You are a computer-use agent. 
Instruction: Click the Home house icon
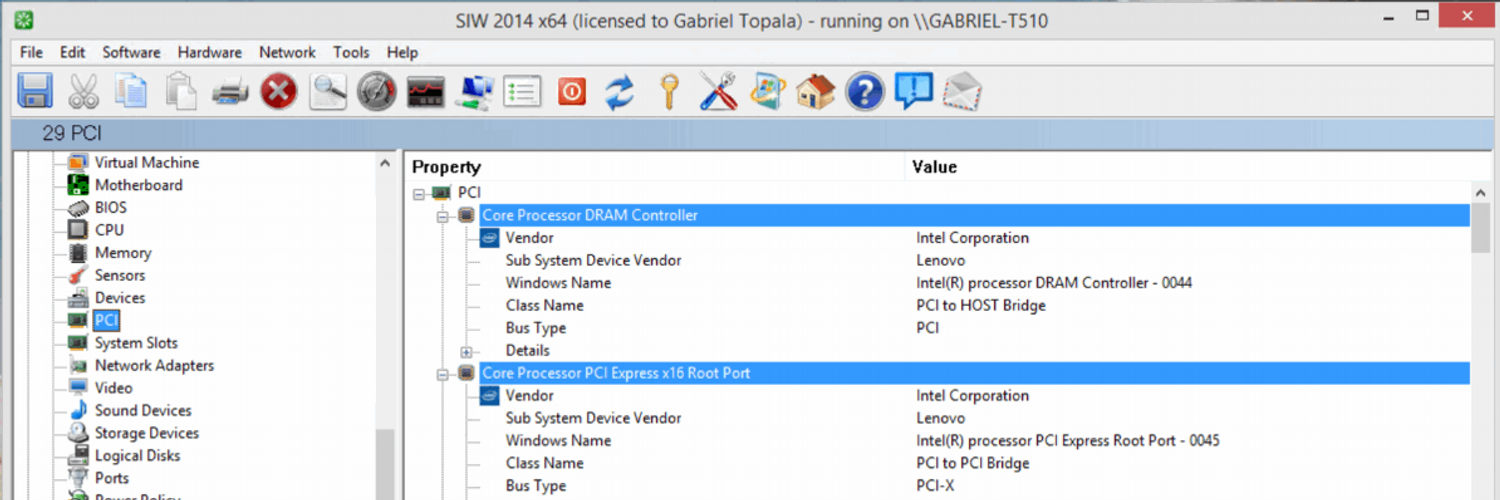816,92
